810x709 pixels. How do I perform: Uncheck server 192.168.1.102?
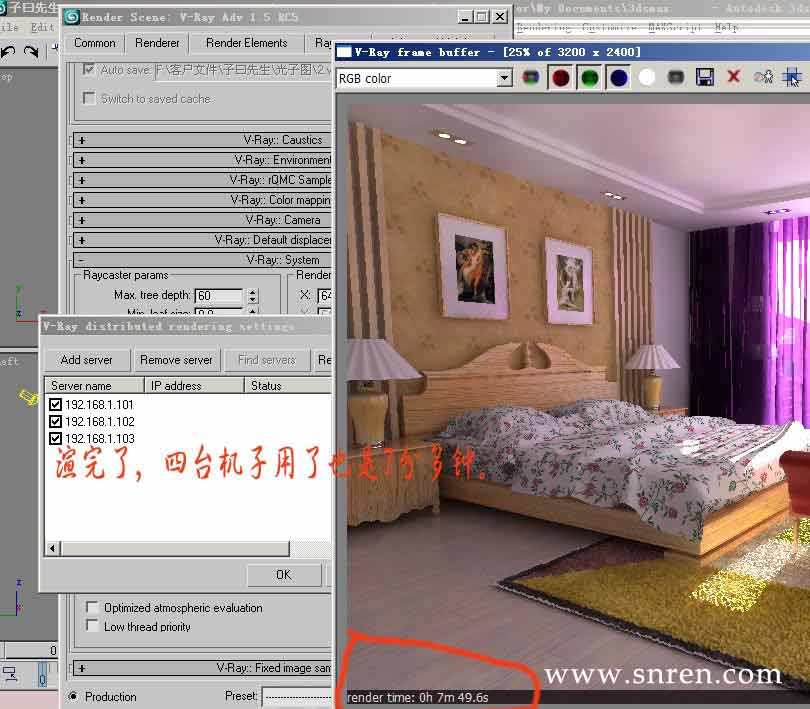(x=55, y=422)
